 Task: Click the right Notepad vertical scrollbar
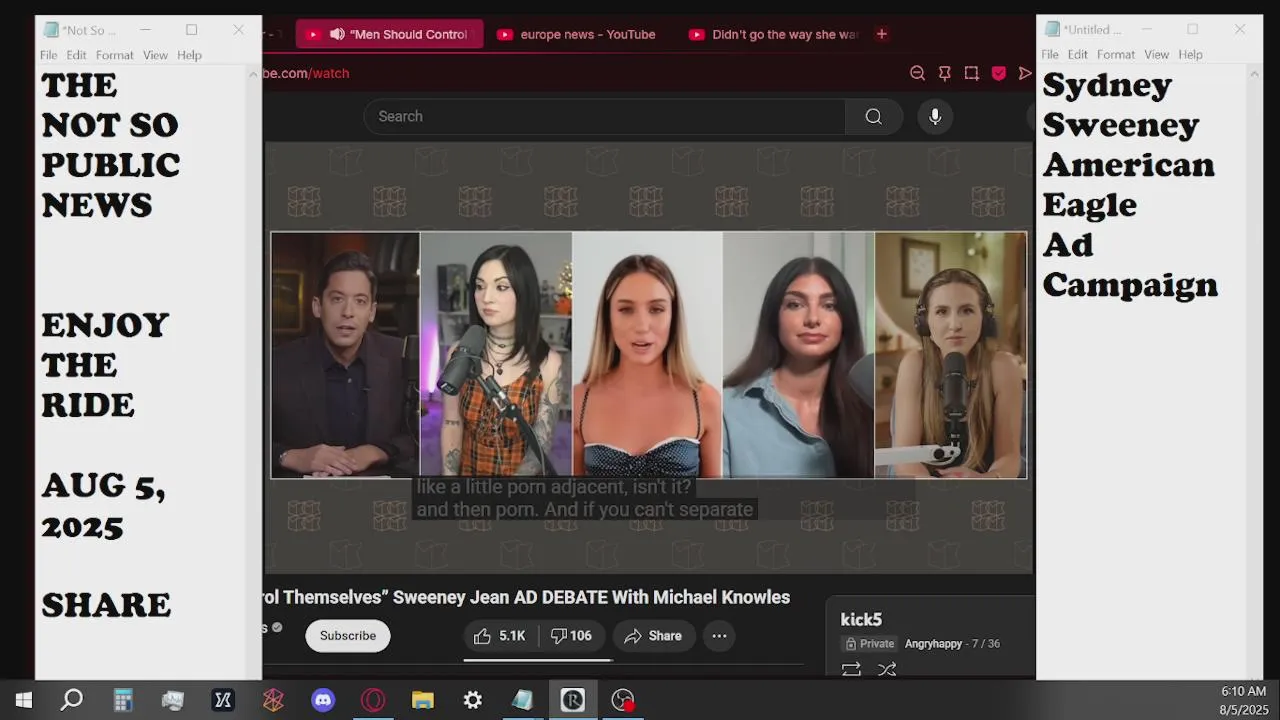(1255, 372)
